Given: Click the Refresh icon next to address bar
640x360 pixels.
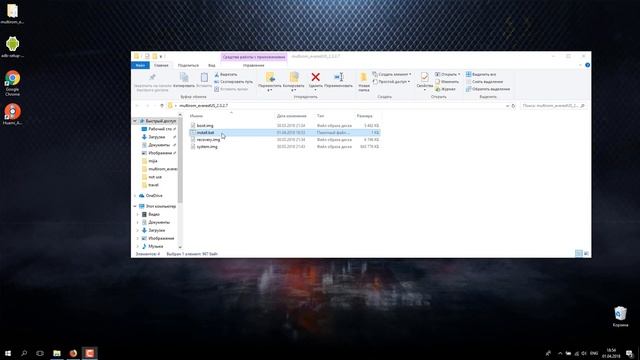Looking at the screenshot, I should tap(513, 106).
